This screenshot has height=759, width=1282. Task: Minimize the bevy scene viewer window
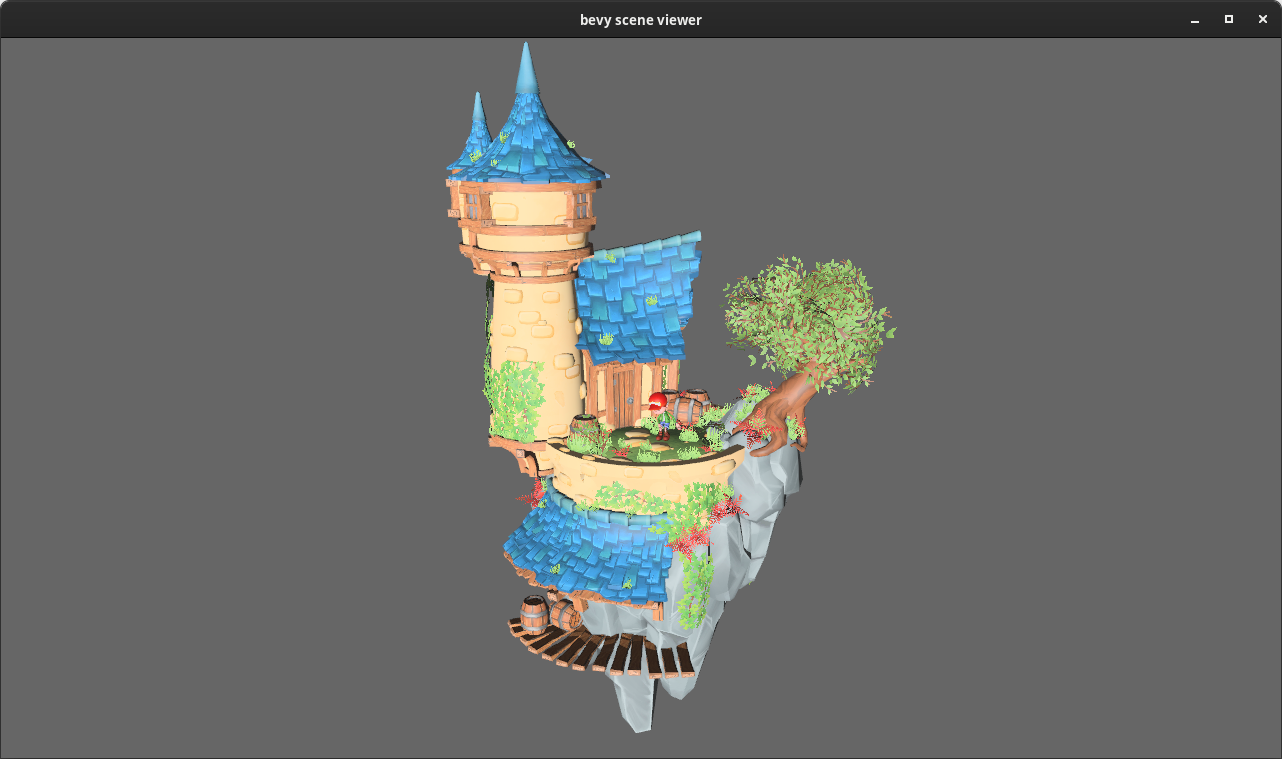point(1194,19)
